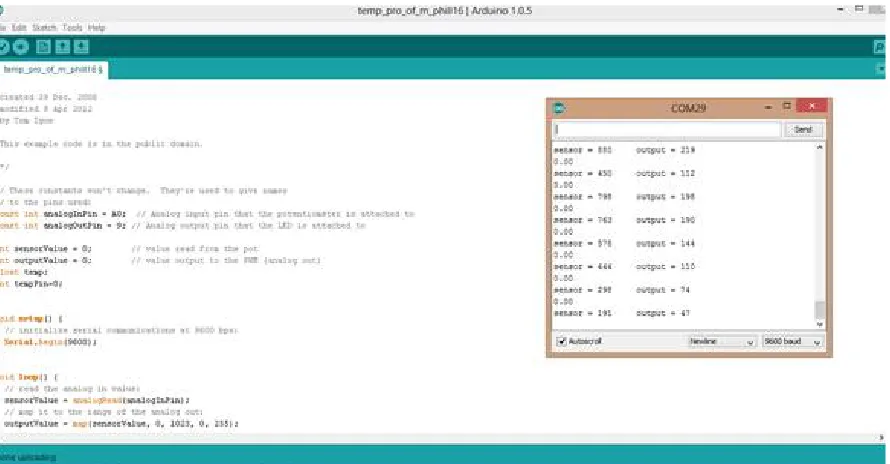Viewport: 890px width, 464px height.
Task: Open the Help menu
Action: click(96, 27)
